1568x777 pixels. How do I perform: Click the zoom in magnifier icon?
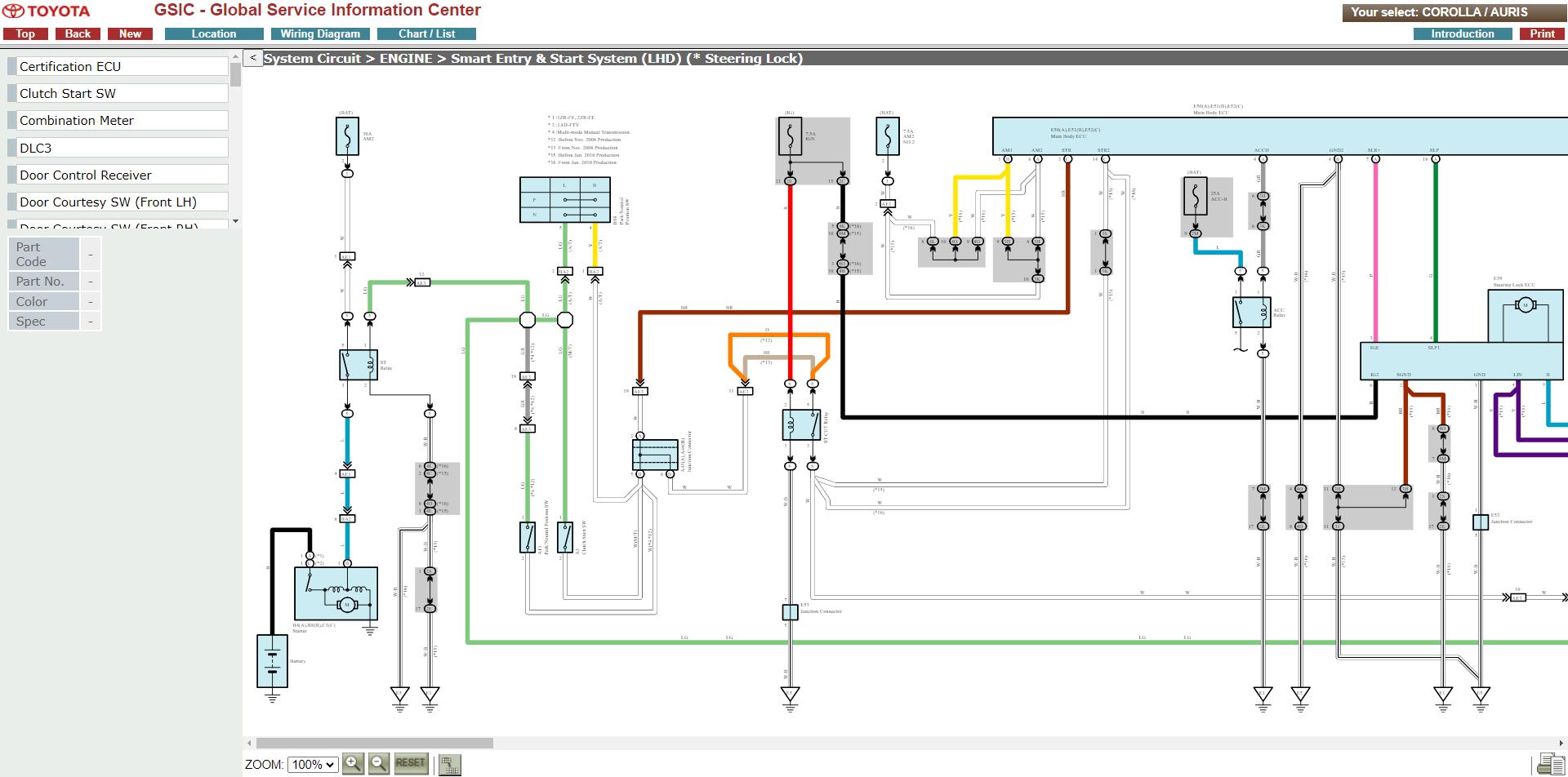point(353,764)
